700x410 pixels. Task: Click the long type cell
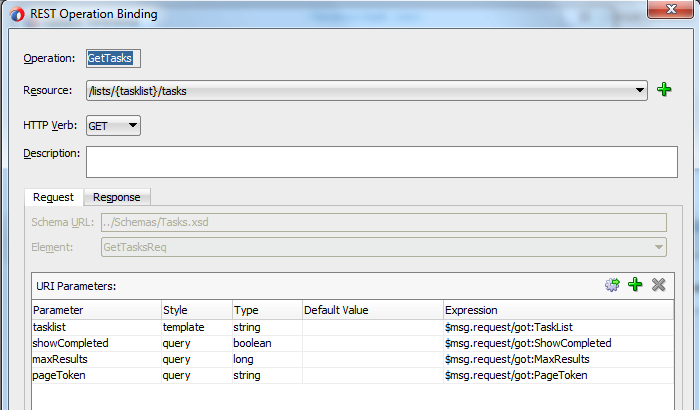pyautogui.click(x=267, y=359)
